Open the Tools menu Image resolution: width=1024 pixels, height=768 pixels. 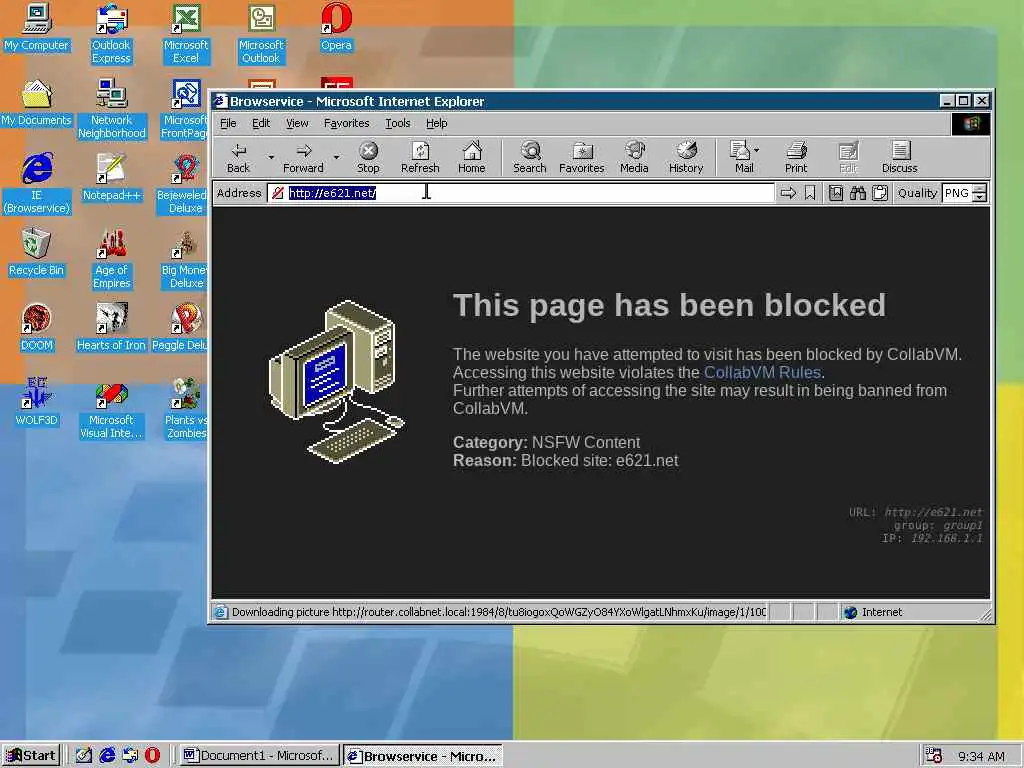click(x=398, y=123)
